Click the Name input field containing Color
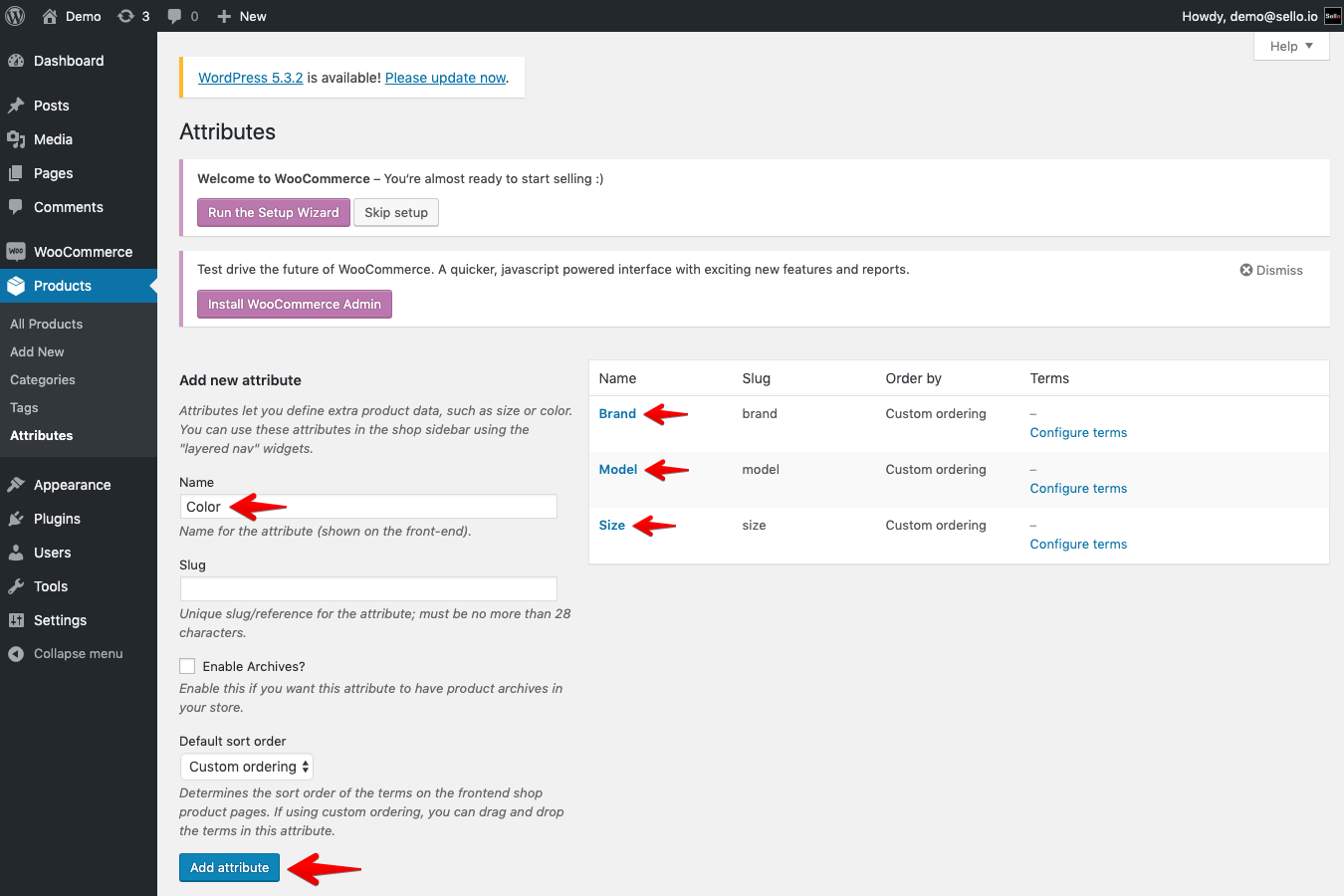The height and width of the screenshot is (896, 1344). (x=368, y=507)
